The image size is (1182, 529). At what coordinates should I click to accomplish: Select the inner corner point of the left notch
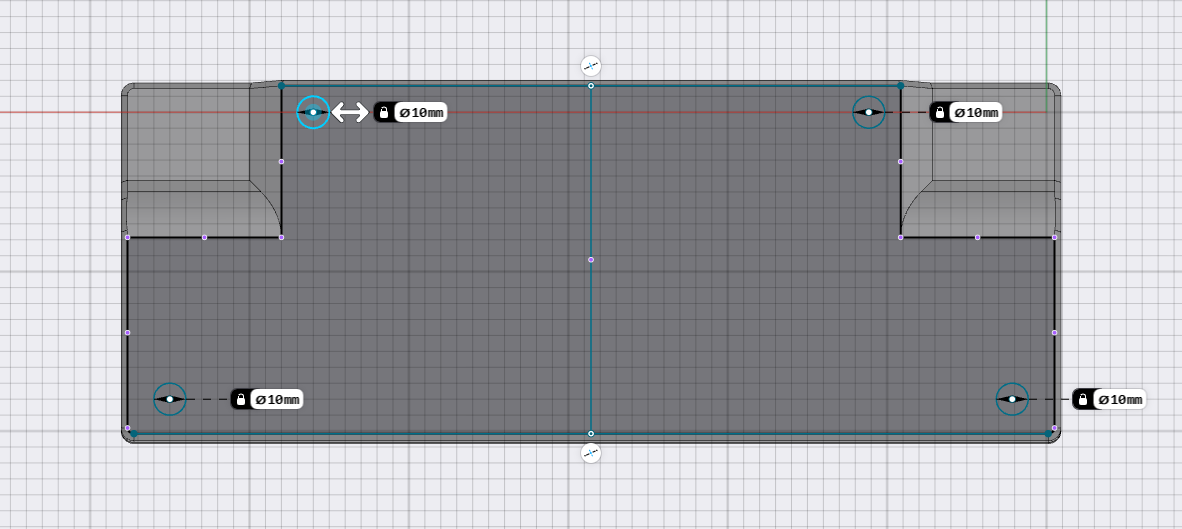[x=281, y=237]
